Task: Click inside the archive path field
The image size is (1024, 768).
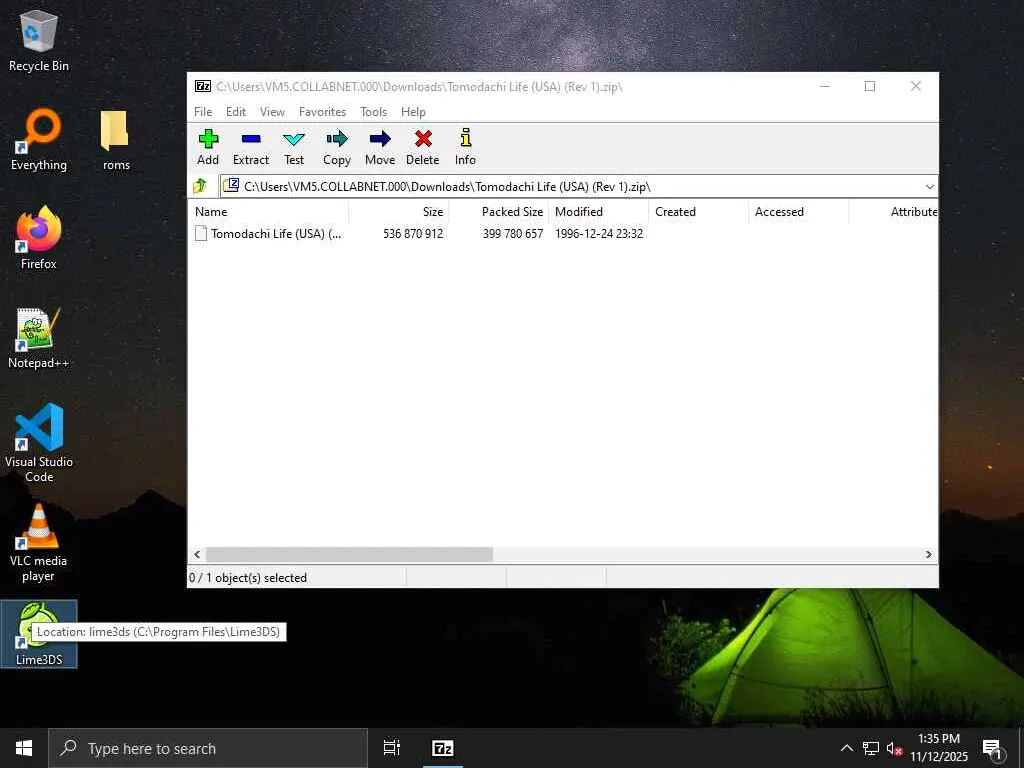Action: click(x=579, y=187)
